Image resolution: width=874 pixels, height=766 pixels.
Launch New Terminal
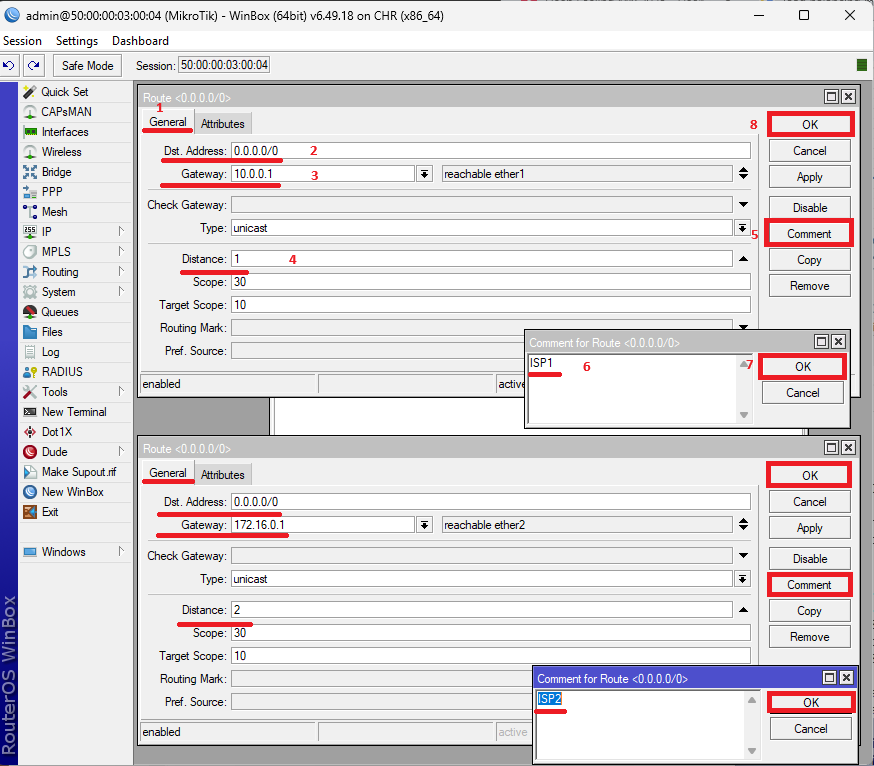click(x=73, y=412)
